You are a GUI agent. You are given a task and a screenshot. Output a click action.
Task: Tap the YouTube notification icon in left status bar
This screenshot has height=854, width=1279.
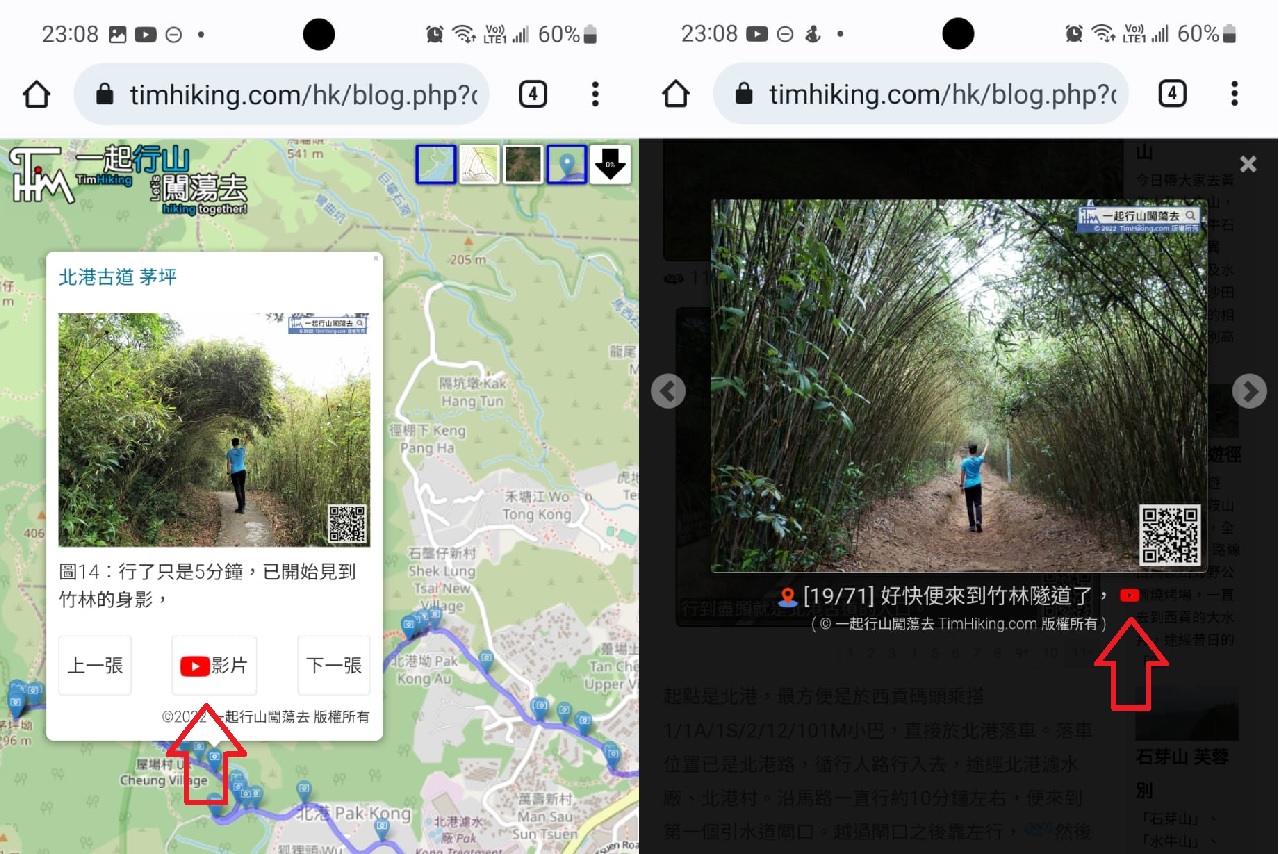[x=145, y=34]
